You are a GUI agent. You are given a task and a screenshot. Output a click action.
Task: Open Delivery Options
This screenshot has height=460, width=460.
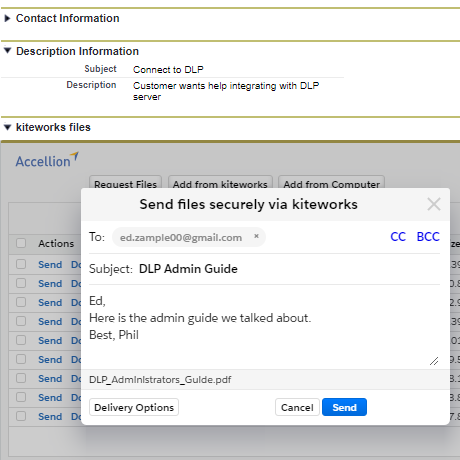(134, 407)
